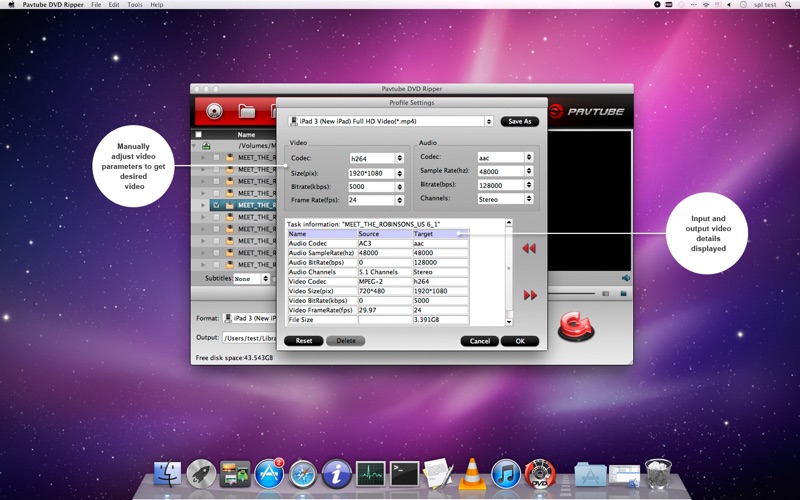
Task: Open the Trash in the Dock
Action: coord(658,473)
